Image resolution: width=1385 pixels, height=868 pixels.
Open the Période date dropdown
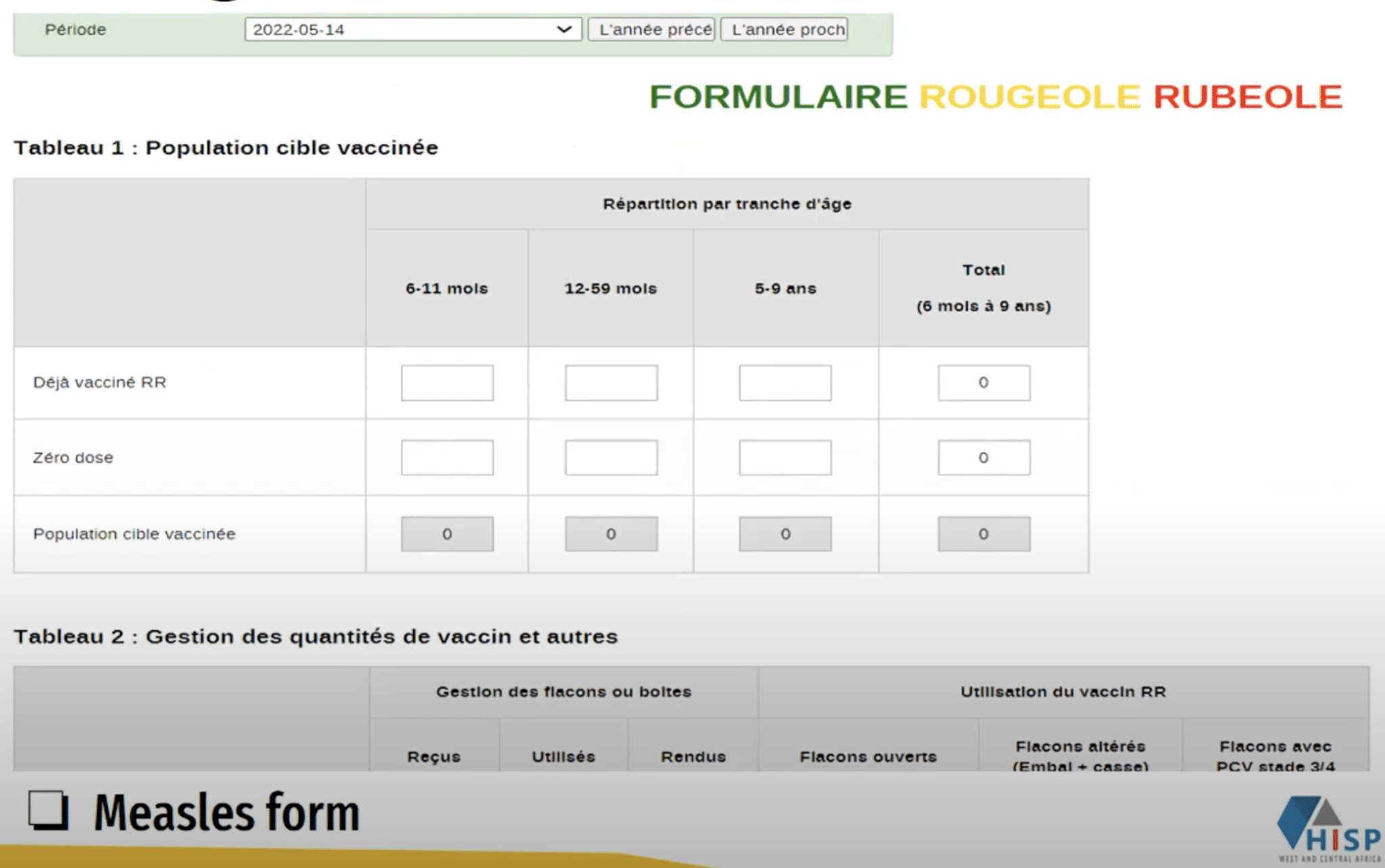413,30
